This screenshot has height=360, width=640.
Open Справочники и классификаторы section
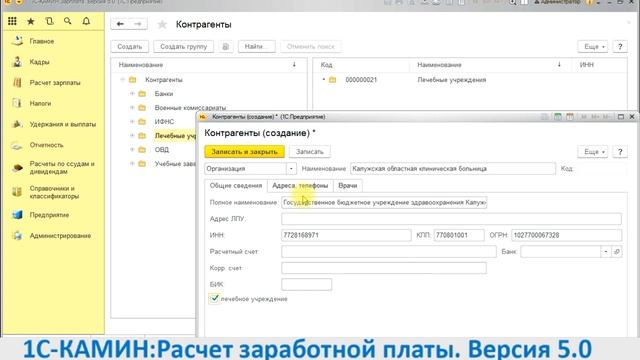pos(54,192)
